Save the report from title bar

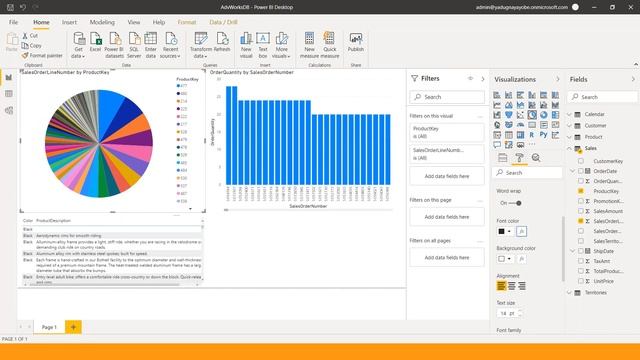point(11,7)
